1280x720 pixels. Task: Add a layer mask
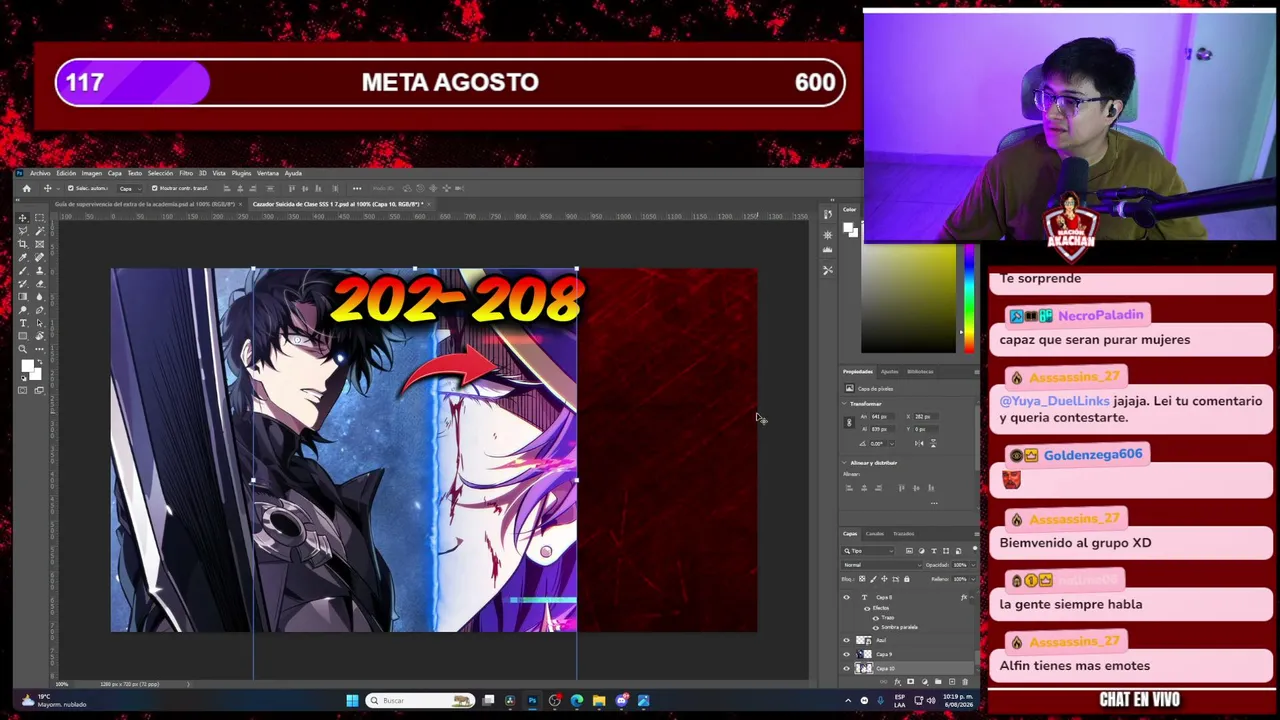tap(910, 682)
